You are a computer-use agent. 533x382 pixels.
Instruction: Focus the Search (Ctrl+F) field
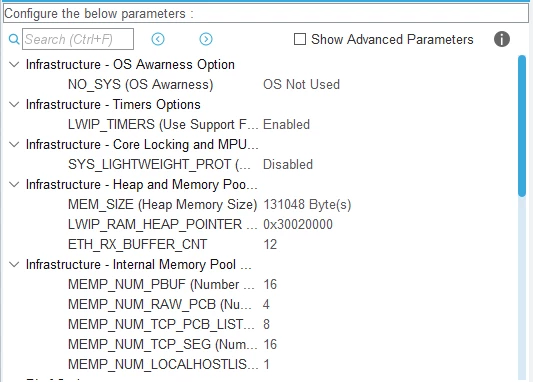78,39
